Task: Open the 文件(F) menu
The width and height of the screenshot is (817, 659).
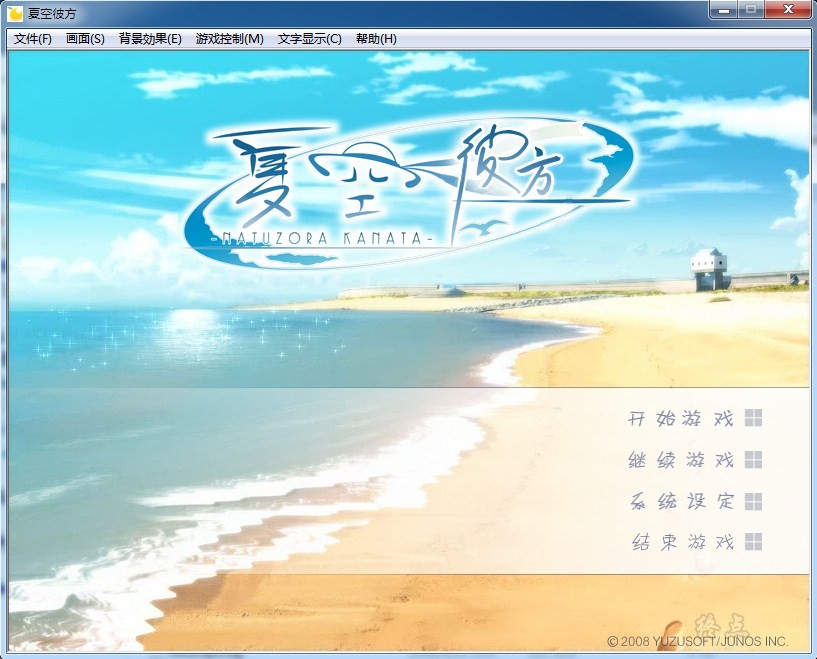Action: pyautogui.click(x=33, y=39)
